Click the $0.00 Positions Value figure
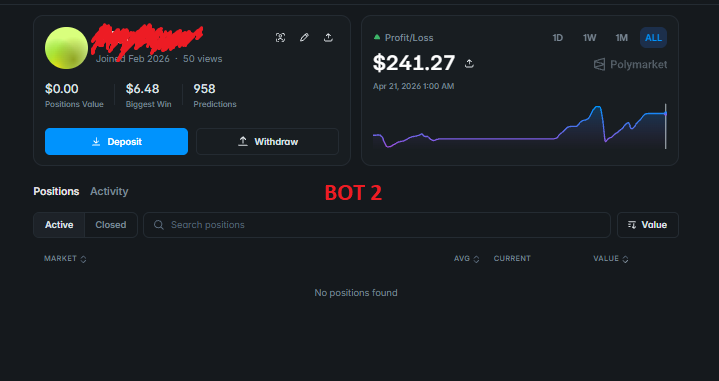The height and width of the screenshot is (381, 719). coord(61,88)
